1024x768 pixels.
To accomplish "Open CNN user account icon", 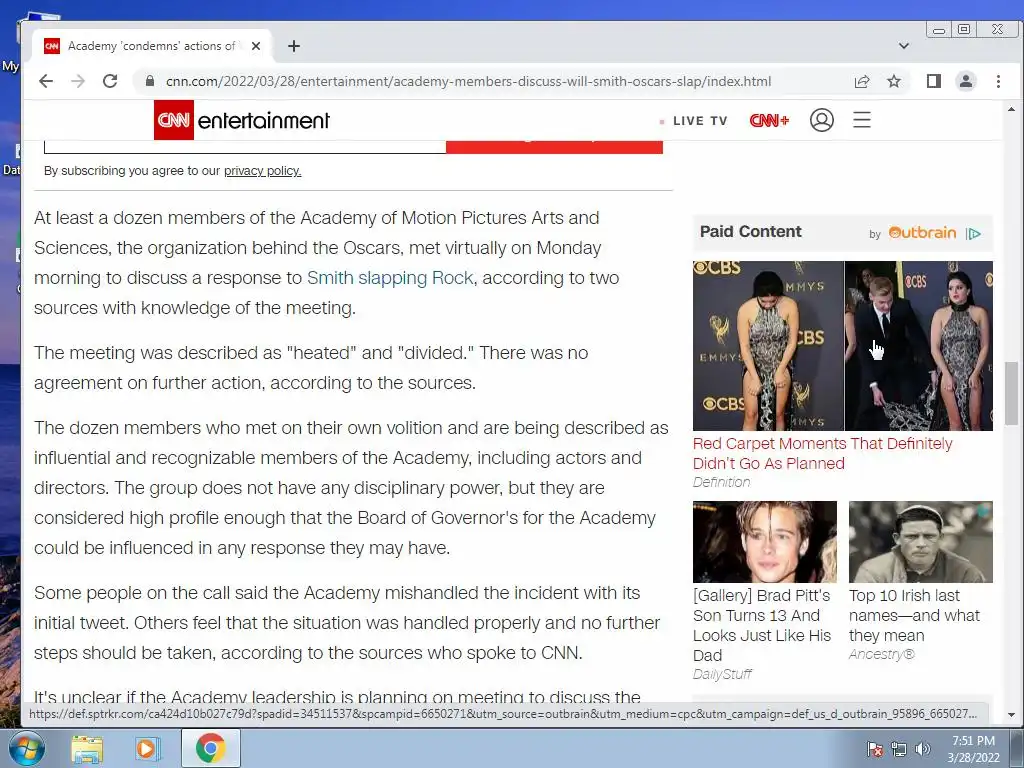I will (822, 120).
